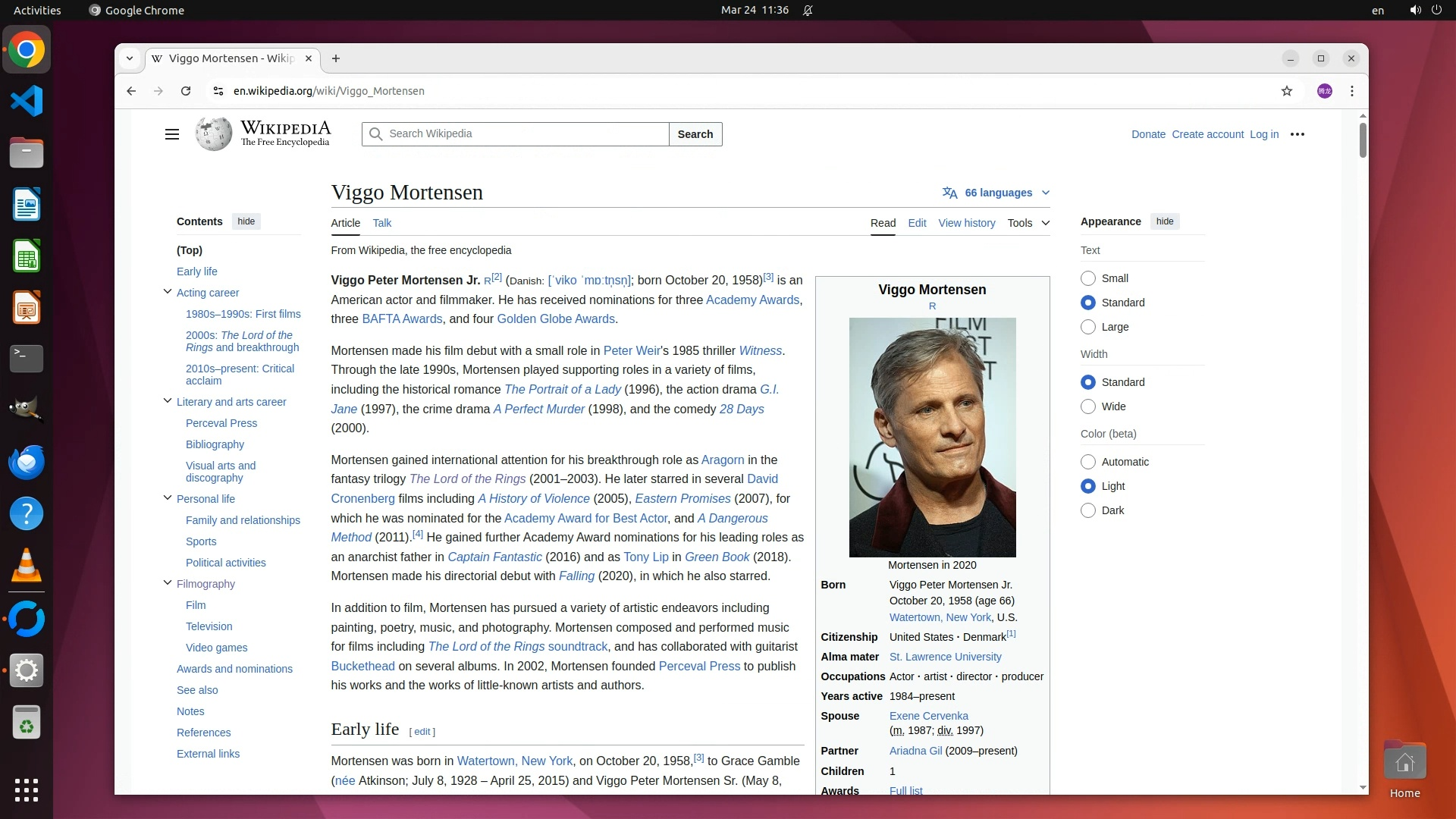Viewport: 1456px width, 819px height.
Task: Switch to the Talk tab
Action: pos(382,223)
